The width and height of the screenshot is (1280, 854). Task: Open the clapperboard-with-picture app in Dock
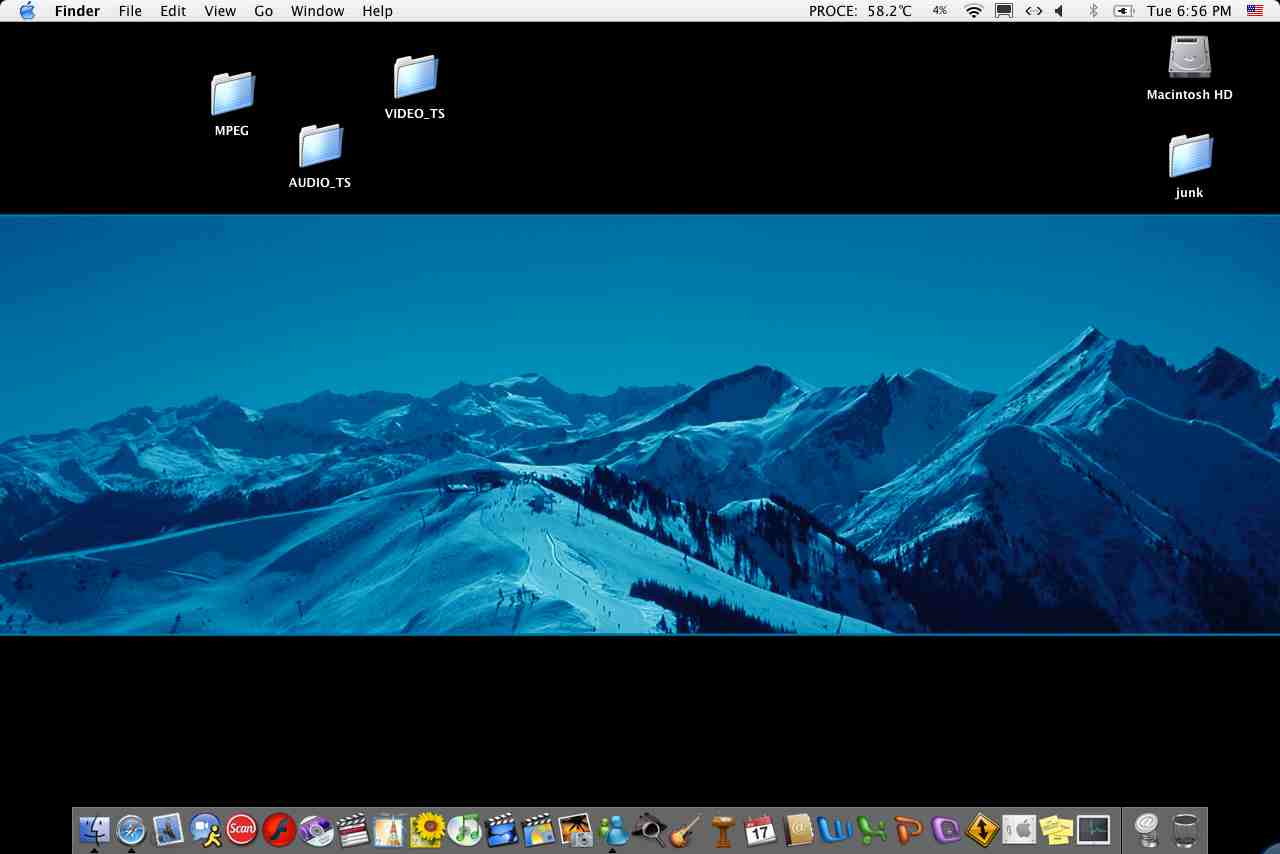[x=538, y=829]
